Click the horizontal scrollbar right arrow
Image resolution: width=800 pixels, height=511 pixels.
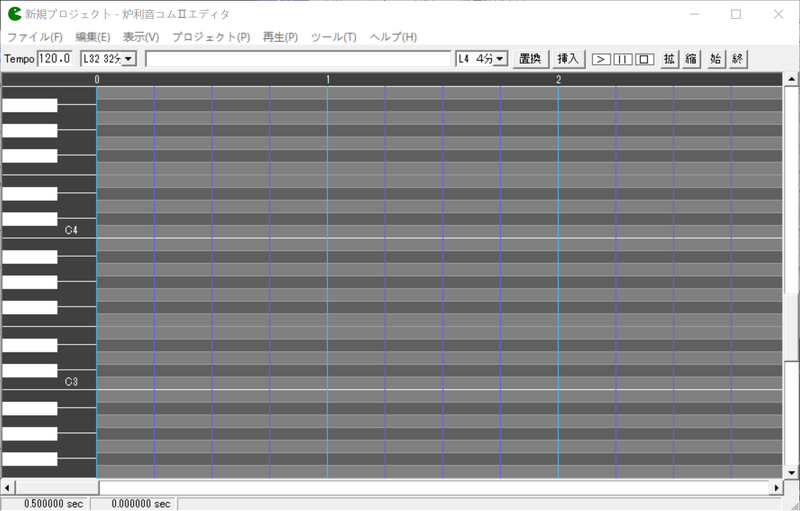click(x=776, y=487)
